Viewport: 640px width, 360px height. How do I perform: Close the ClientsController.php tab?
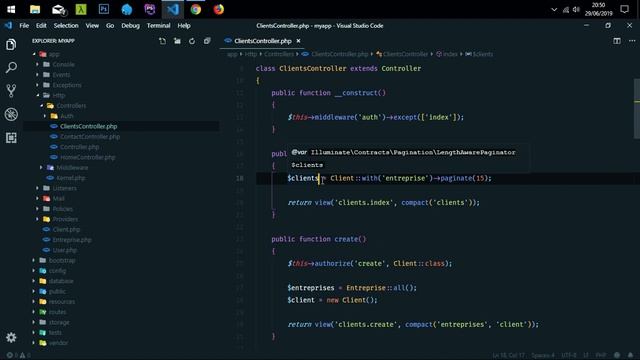point(298,41)
